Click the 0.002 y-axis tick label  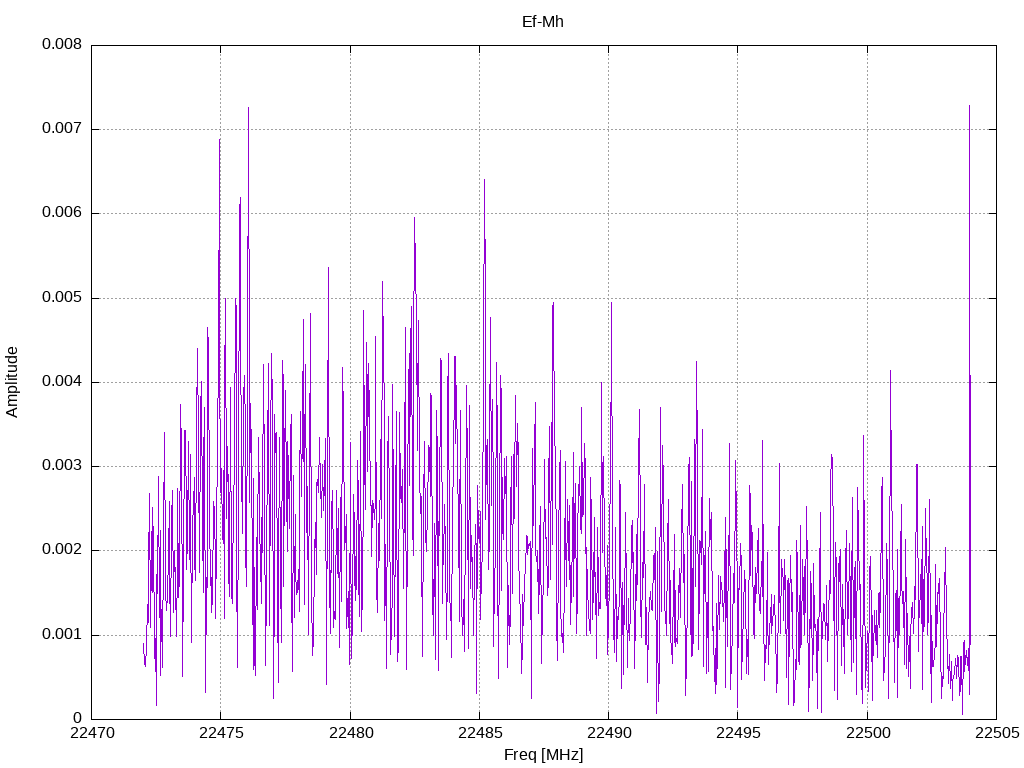61,550
